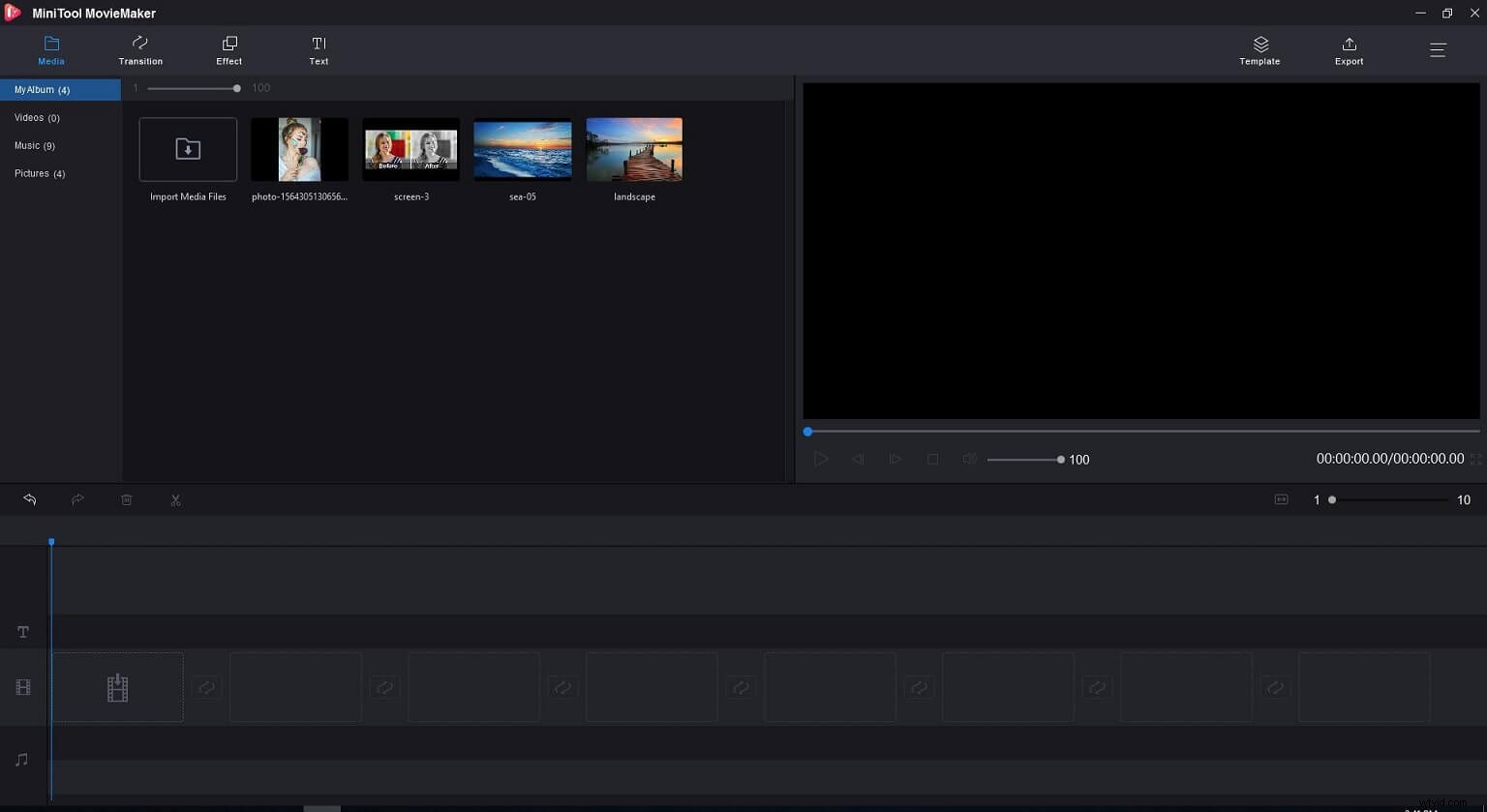This screenshot has width=1487, height=812.
Task: Click the fit-timeline-to-window icon
Action: (x=1281, y=499)
